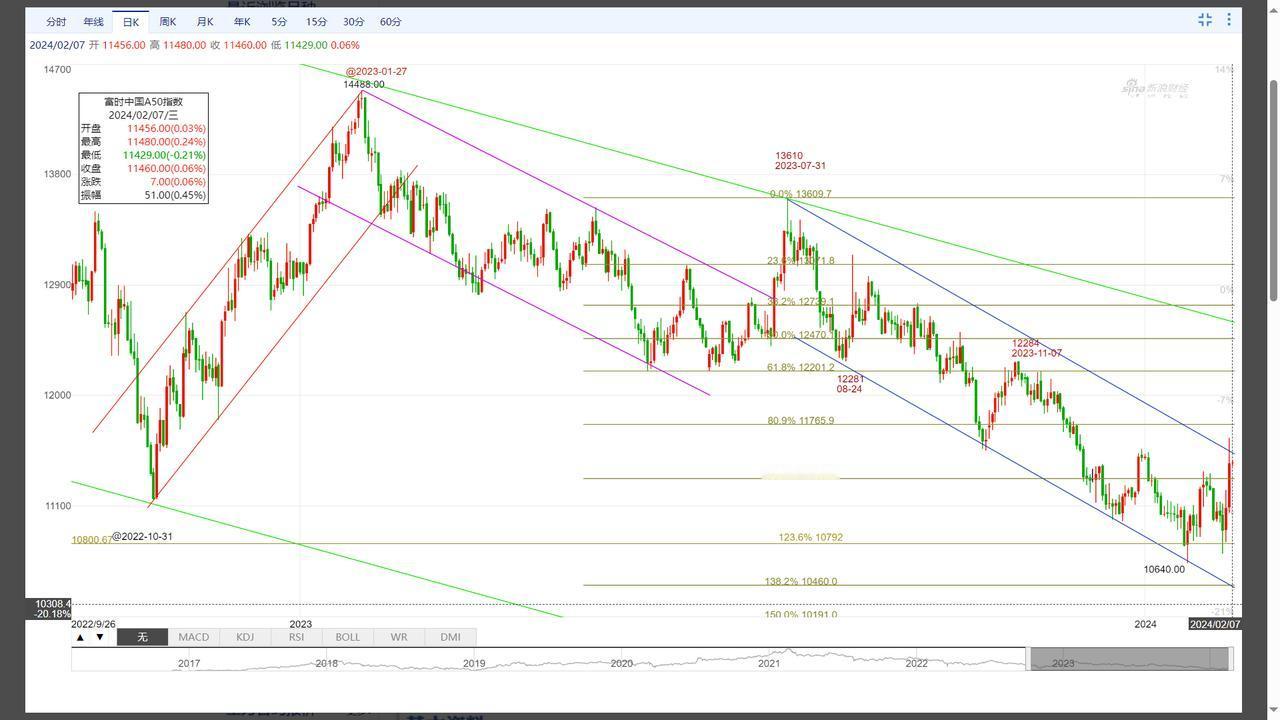Click the 10640.00 low price label
The height and width of the screenshot is (720, 1280).
tap(1164, 570)
